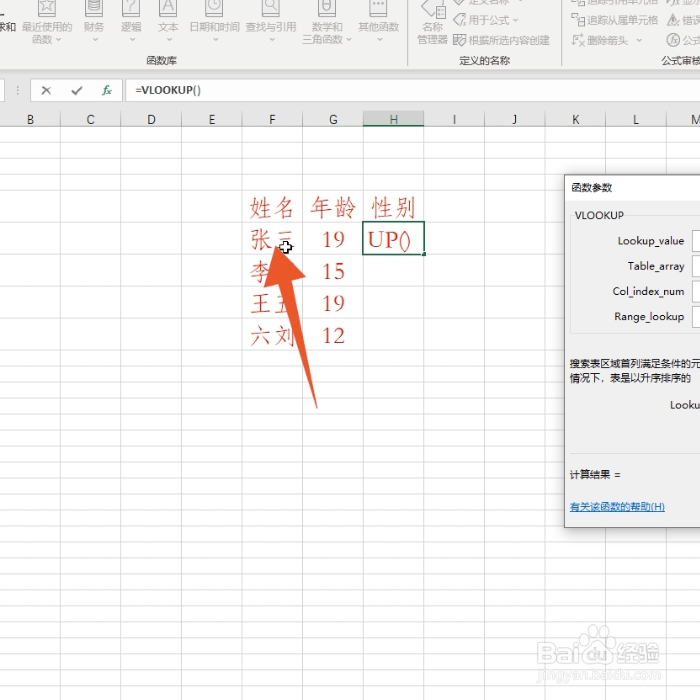Image resolution: width=700 pixels, height=700 pixels.
Task: Select the age cell with value 12
Action: coord(333,335)
